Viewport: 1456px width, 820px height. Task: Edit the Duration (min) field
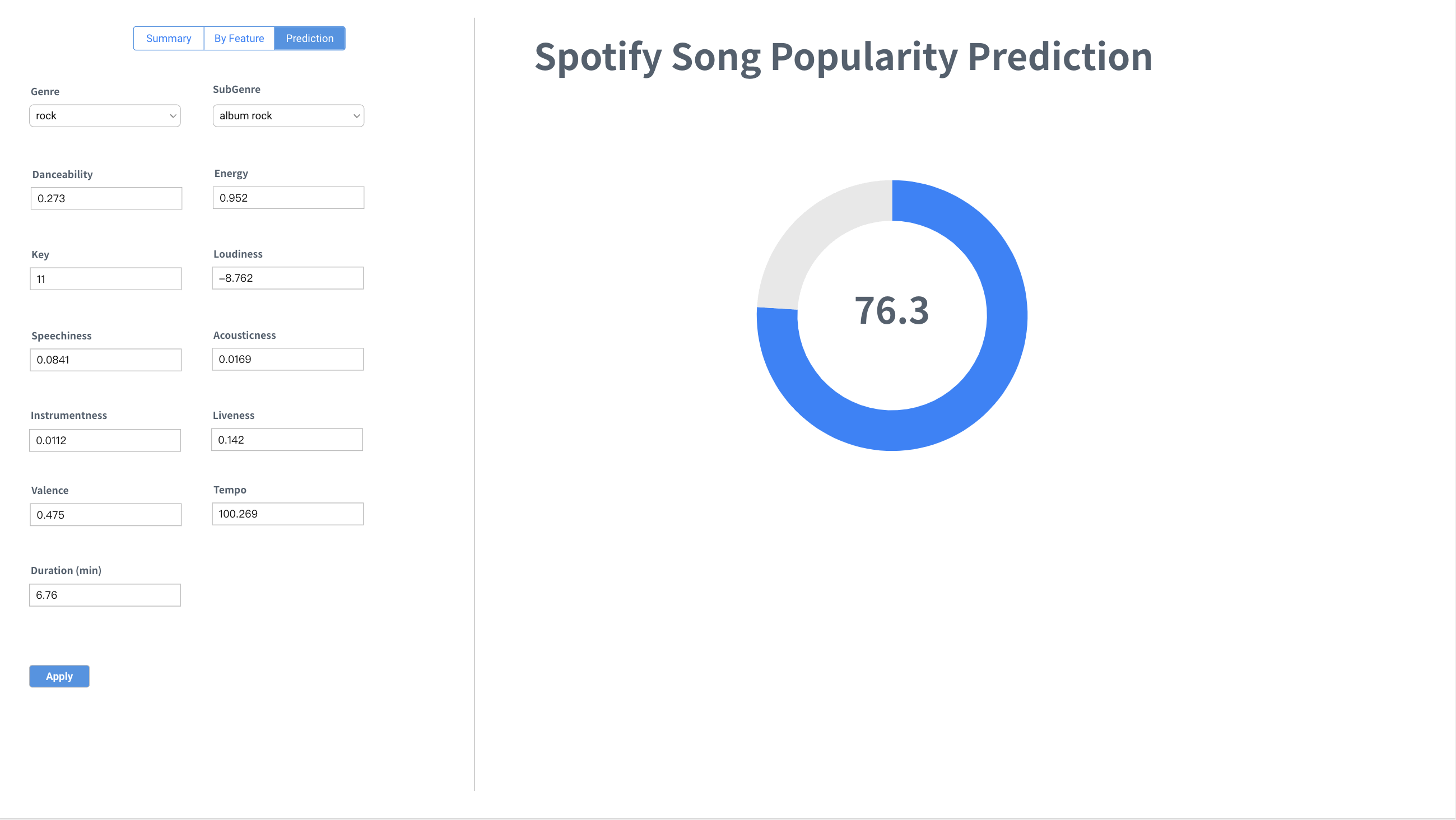coord(105,595)
